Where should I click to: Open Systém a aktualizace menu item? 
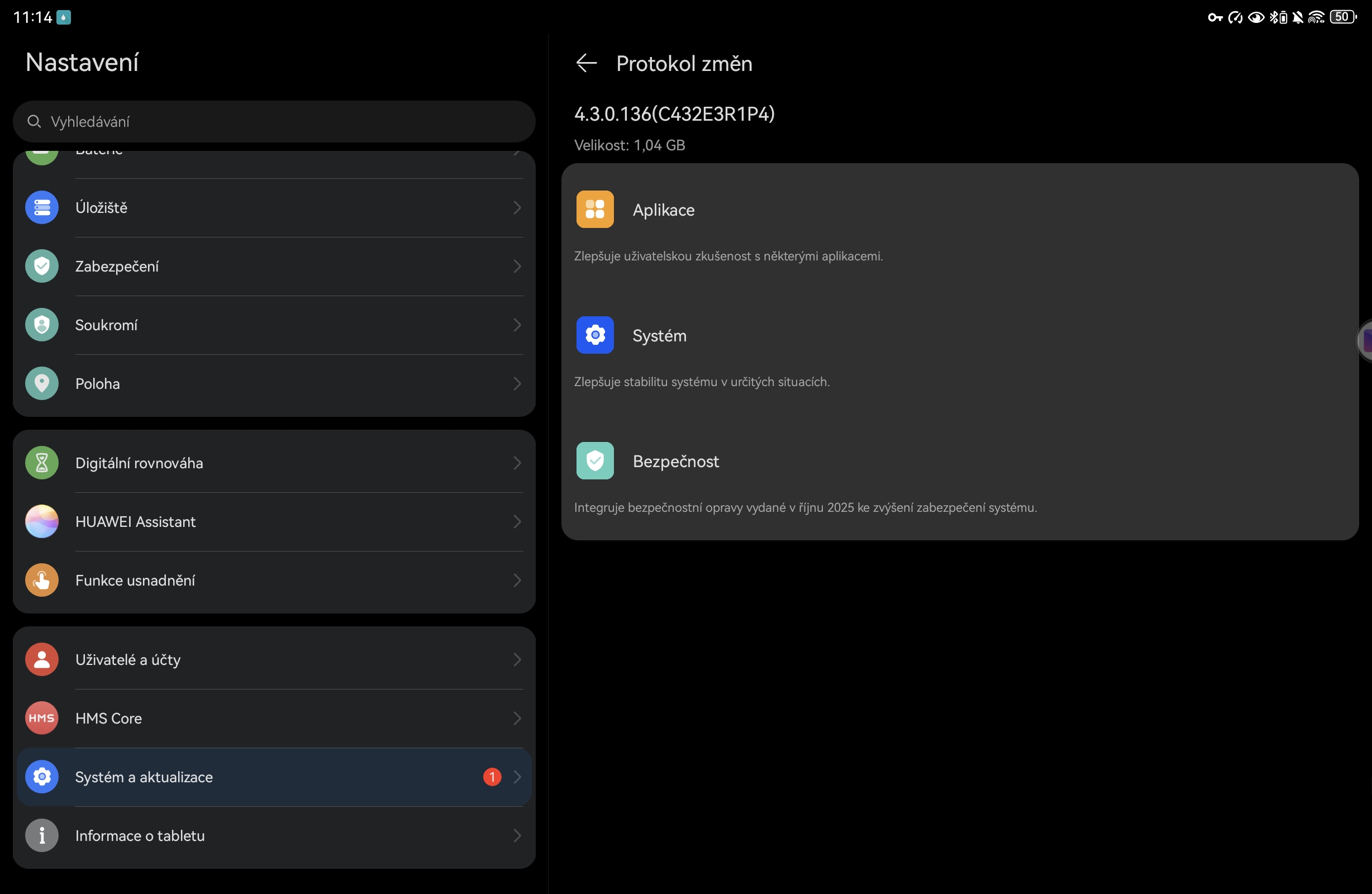click(x=144, y=777)
